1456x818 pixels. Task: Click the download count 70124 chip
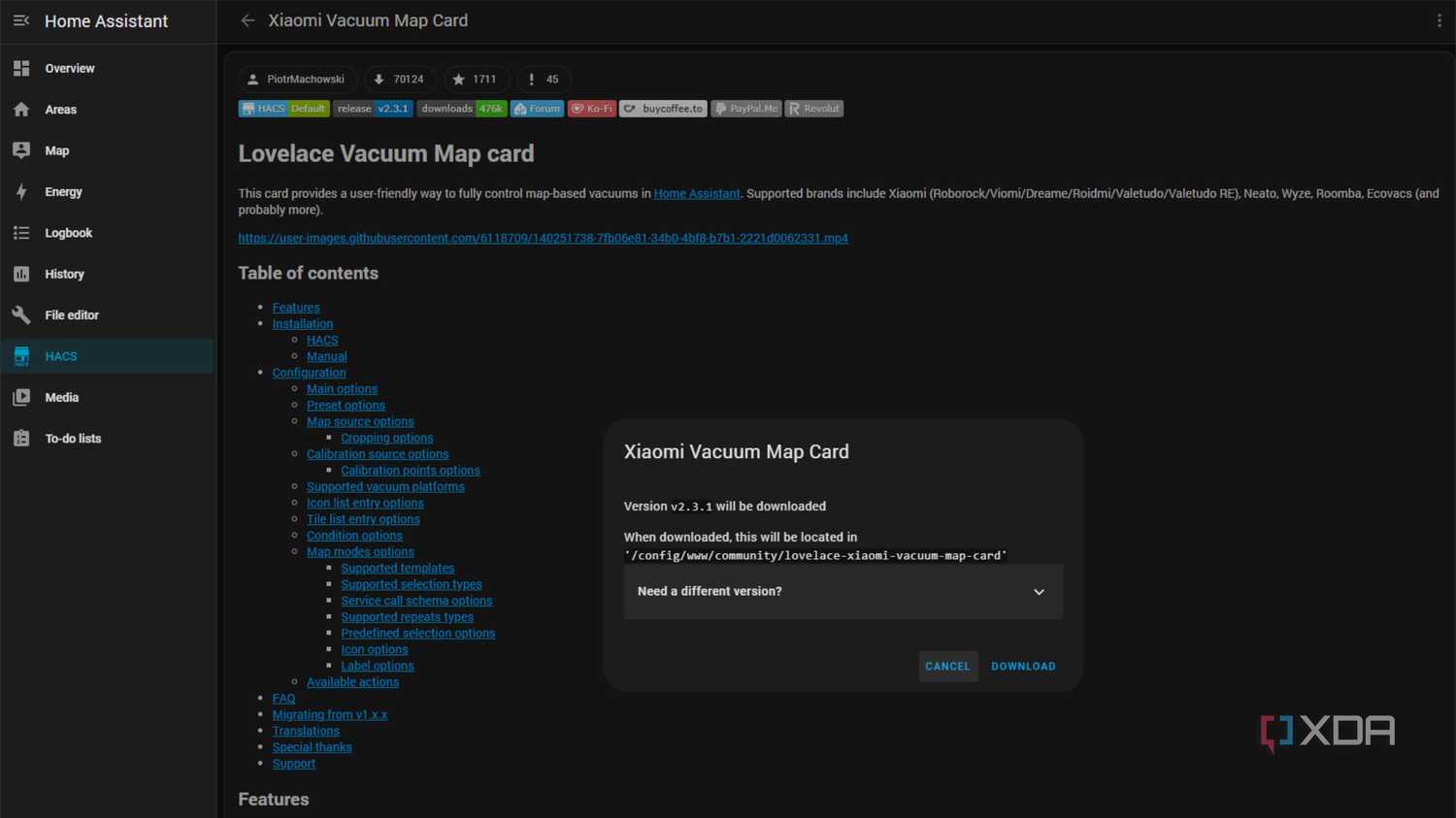coord(400,80)
